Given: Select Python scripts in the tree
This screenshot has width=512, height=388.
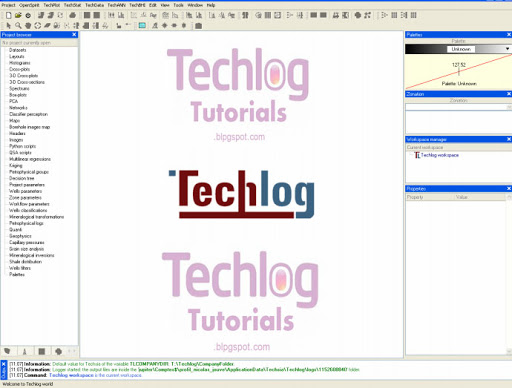Looking at the screenshot, I should 22,146.
